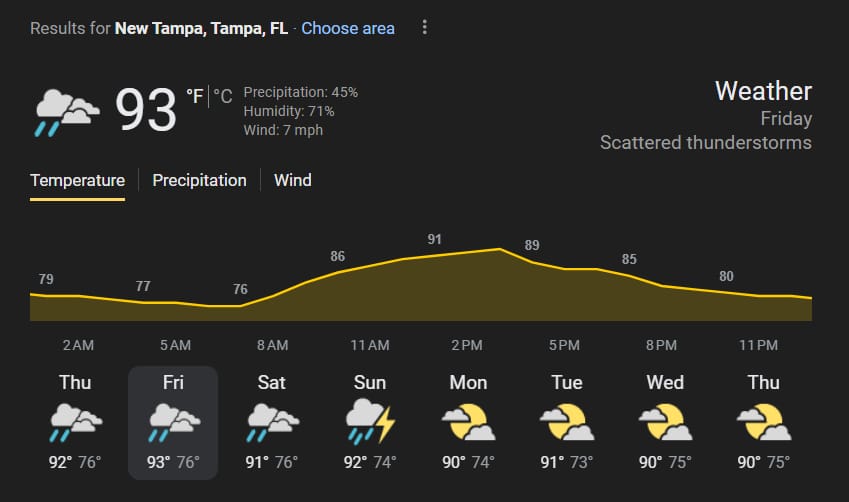The height and width of the screenshot is (502, 849).
Task: Select the highlighted Fri forecast day
Action: [173, 422]
